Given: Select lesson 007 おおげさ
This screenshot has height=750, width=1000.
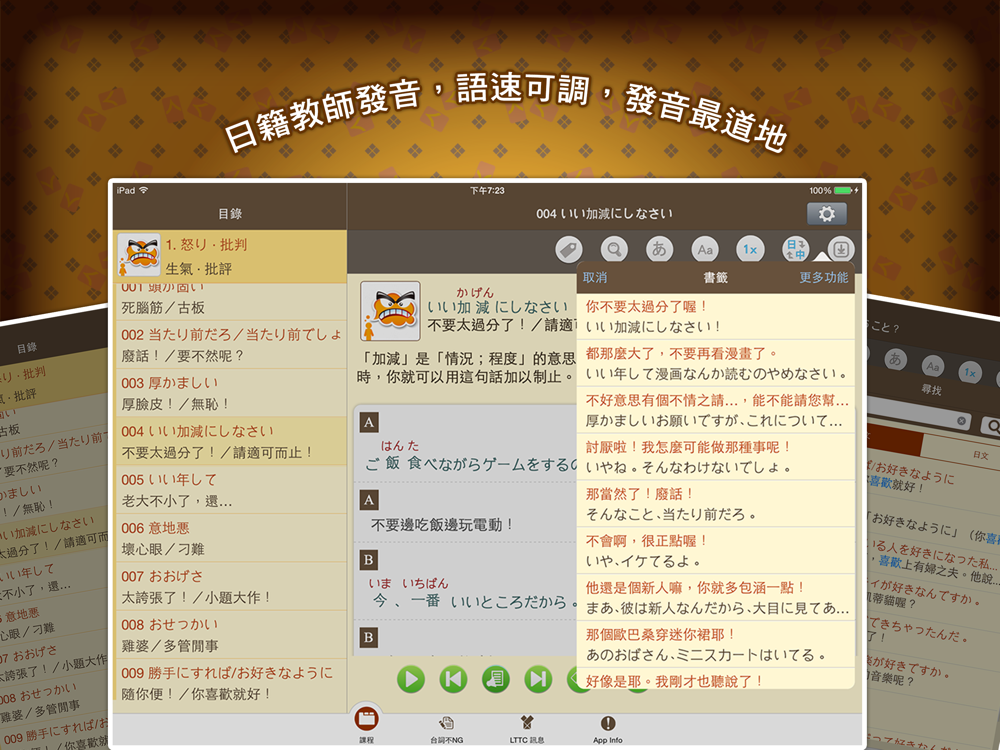Looking at the screenshot, I should point(230,586).
